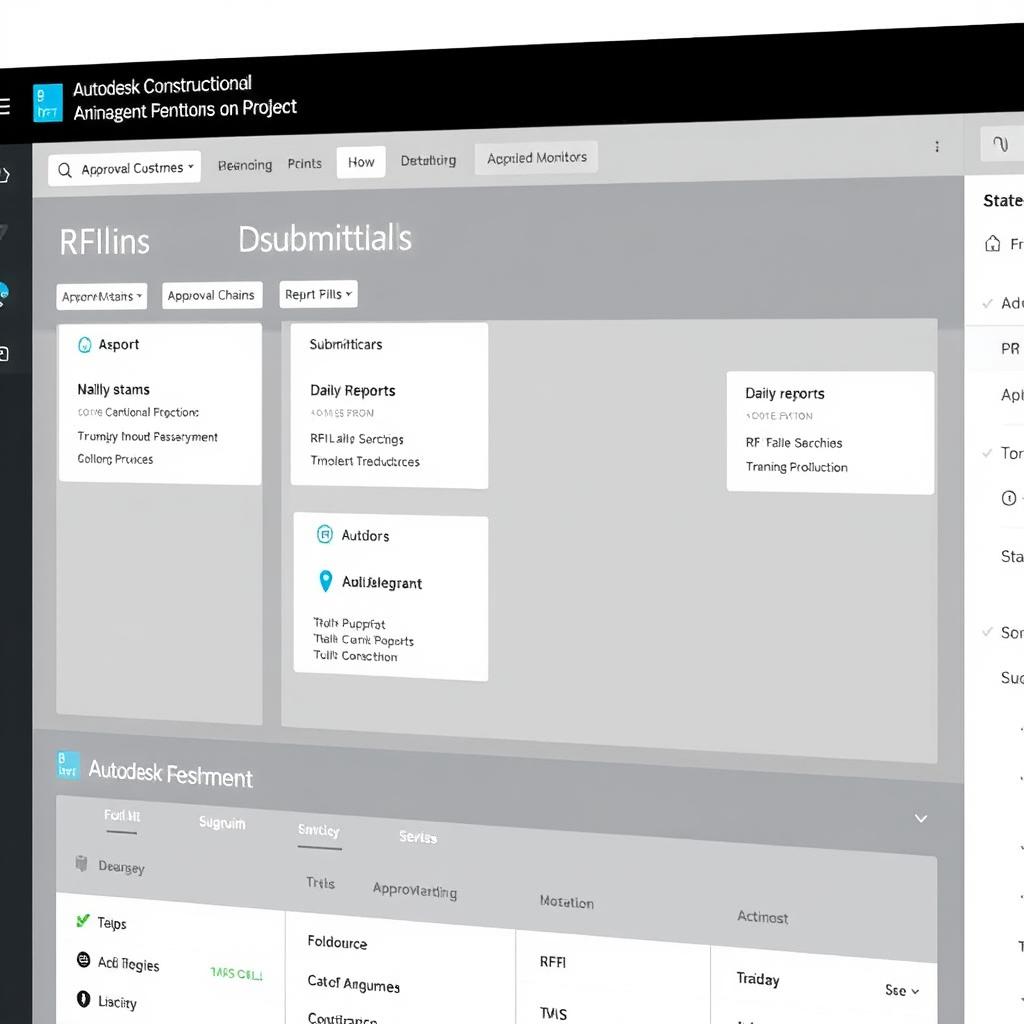Click the Acti Ilegies round icon
The image size is (1024, 1024).
(x=84, y=959)
